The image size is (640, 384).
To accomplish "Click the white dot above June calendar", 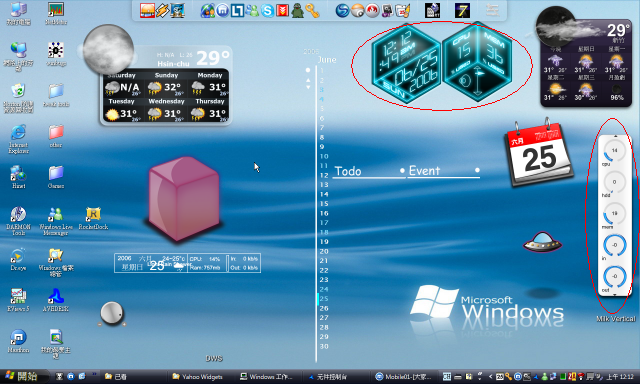I will click(308, 70).
